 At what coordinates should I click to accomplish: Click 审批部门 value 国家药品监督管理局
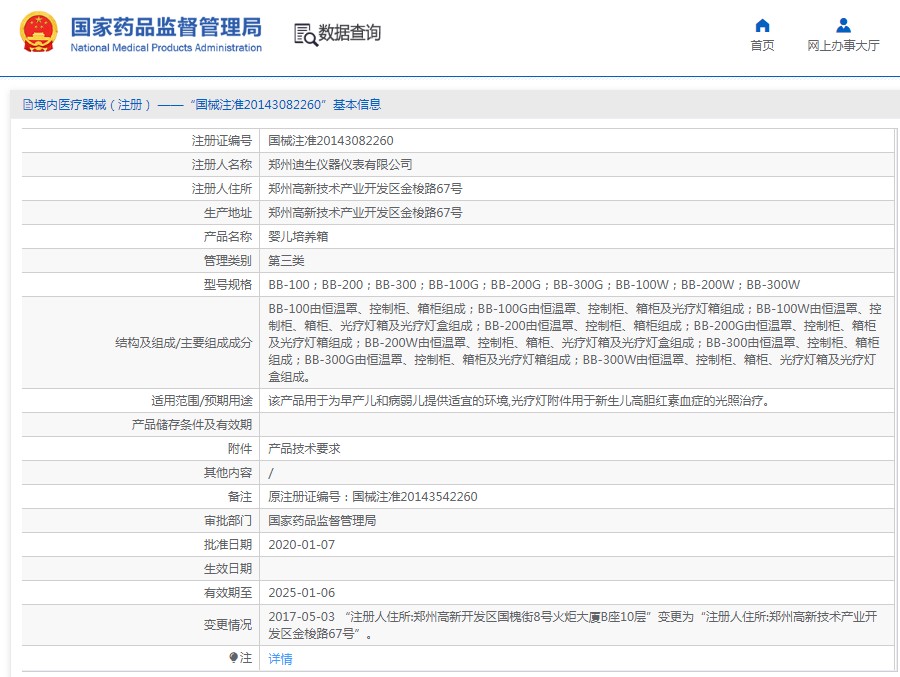(322, 521)
